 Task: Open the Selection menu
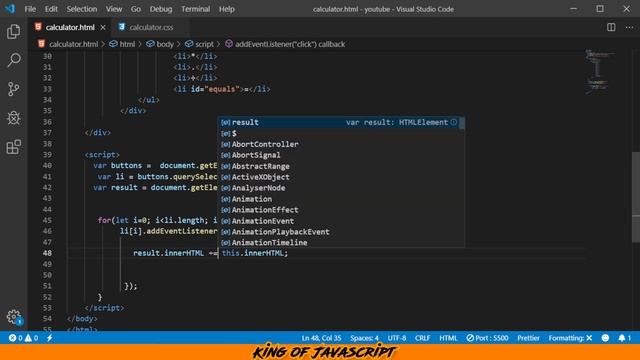click(82, 9)
